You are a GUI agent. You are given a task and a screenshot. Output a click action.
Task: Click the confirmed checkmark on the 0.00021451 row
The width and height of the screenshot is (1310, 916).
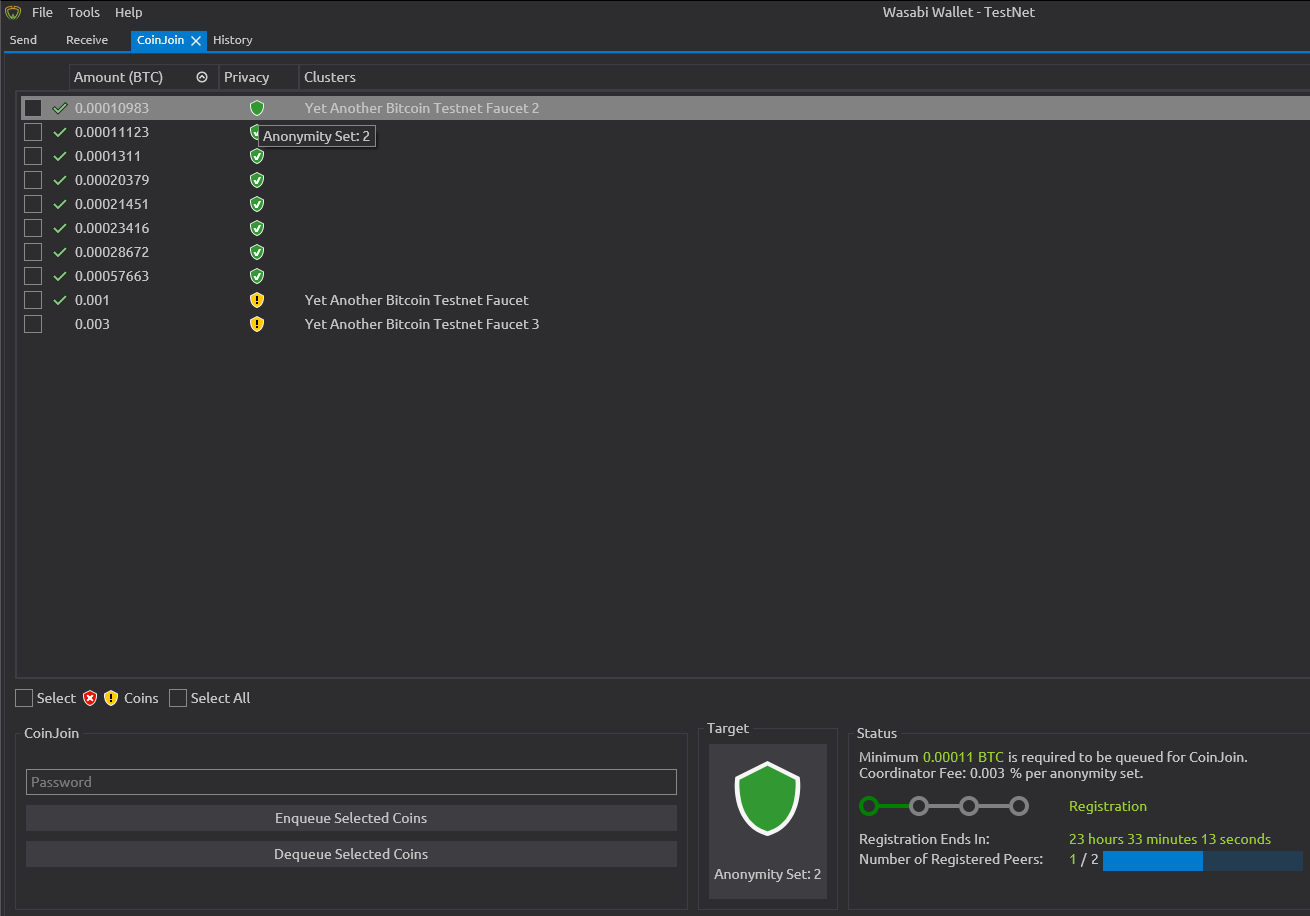point(60,204)
